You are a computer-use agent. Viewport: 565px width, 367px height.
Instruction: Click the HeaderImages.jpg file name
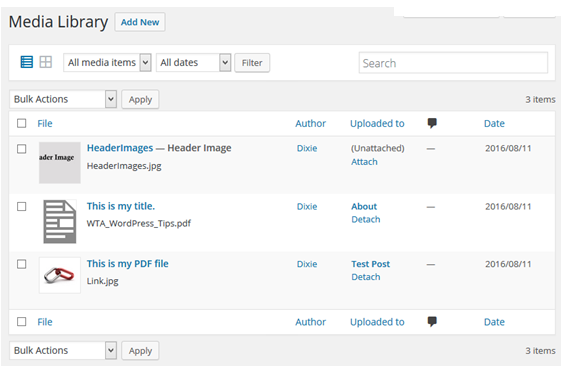coord(124,166)
